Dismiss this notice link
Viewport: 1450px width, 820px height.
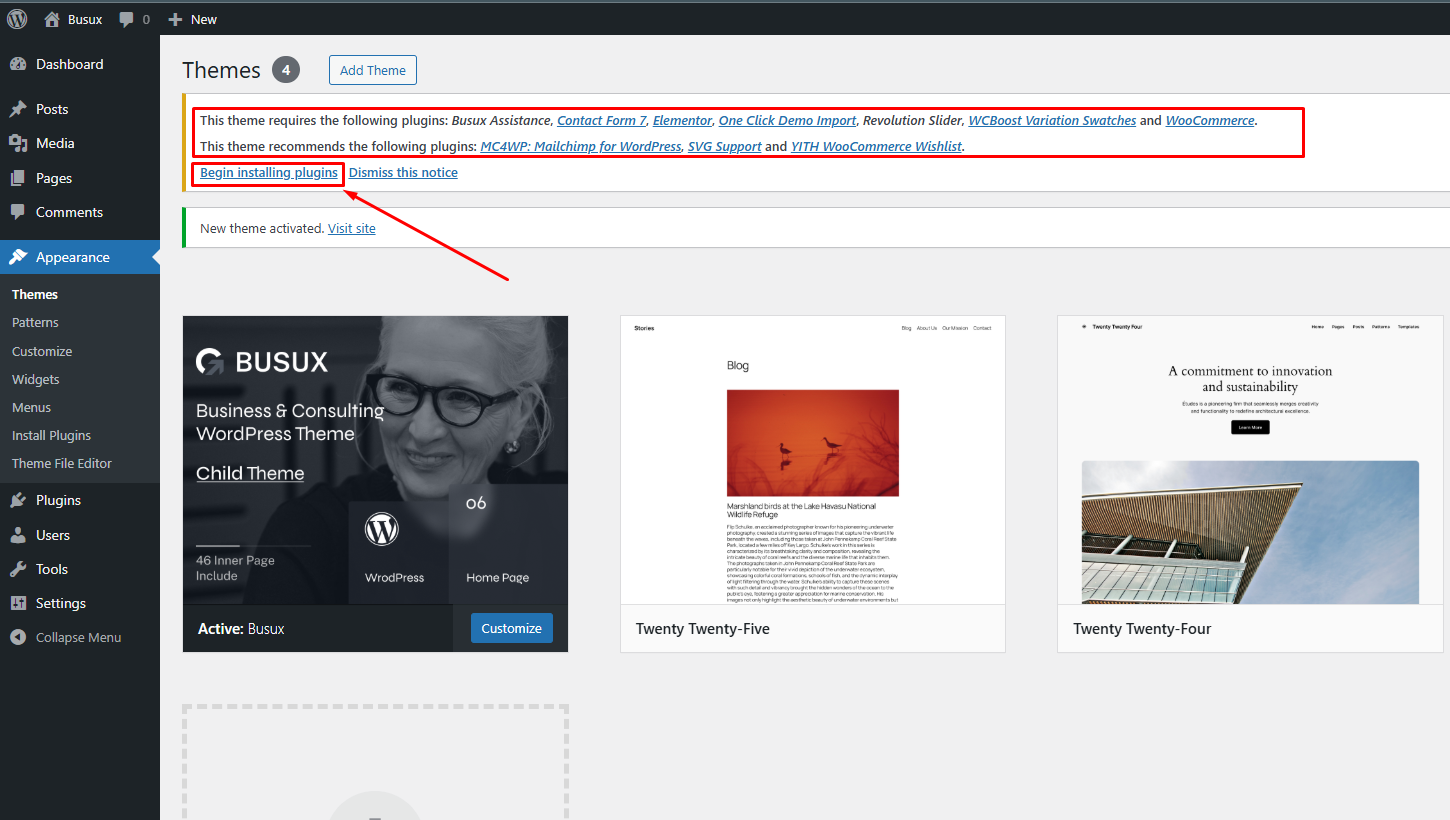(x=403, y=172)
